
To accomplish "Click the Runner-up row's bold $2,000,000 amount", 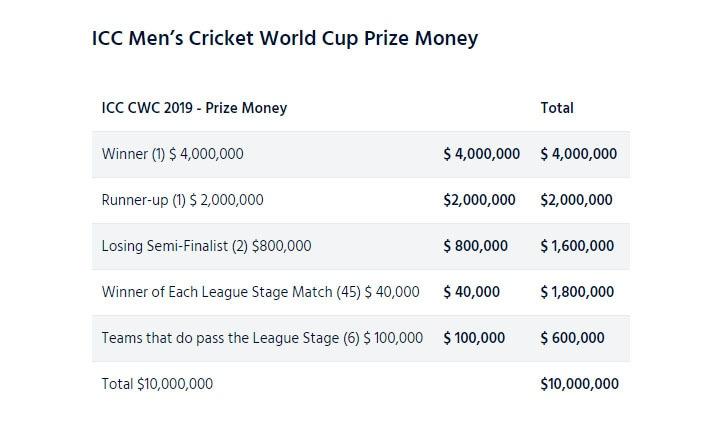I will click(479, 200).
